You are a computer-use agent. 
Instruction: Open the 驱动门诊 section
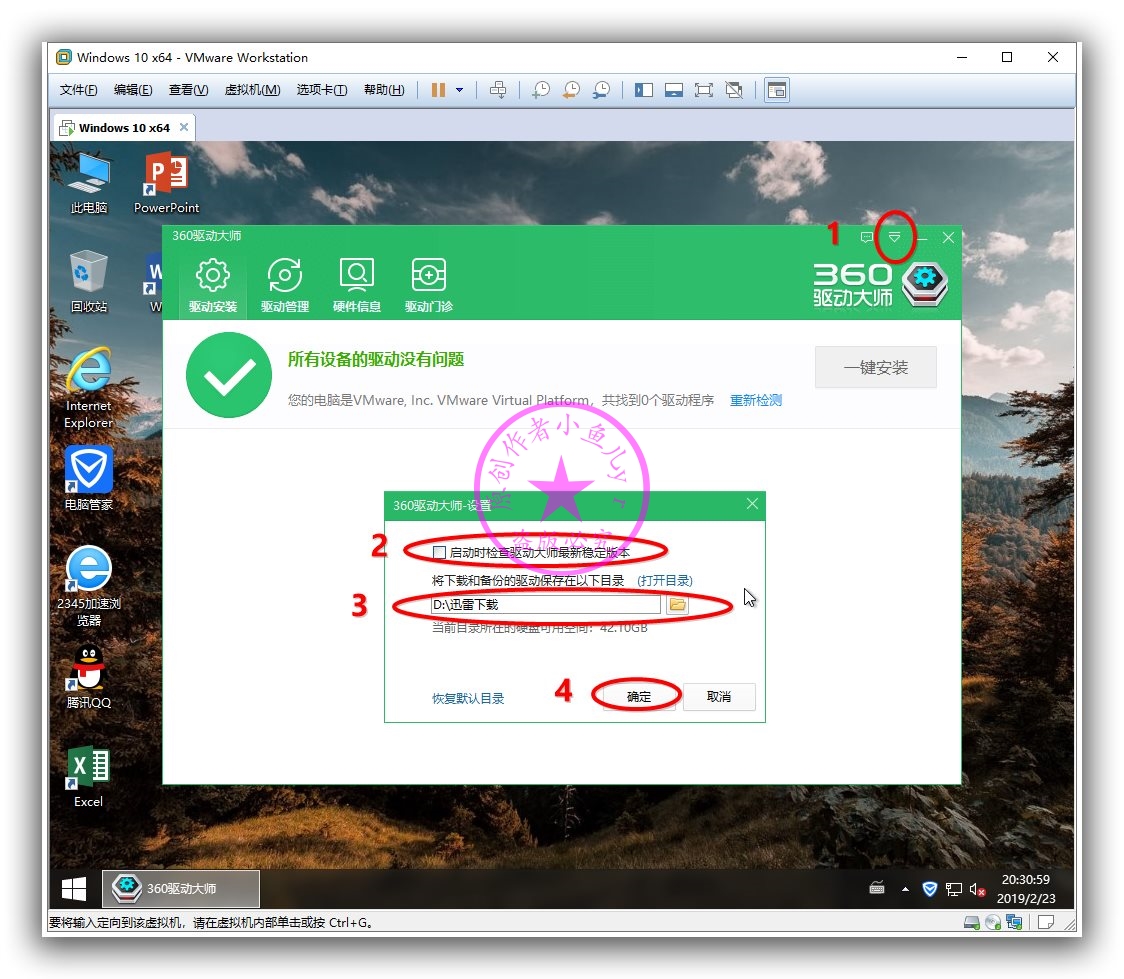429,286
